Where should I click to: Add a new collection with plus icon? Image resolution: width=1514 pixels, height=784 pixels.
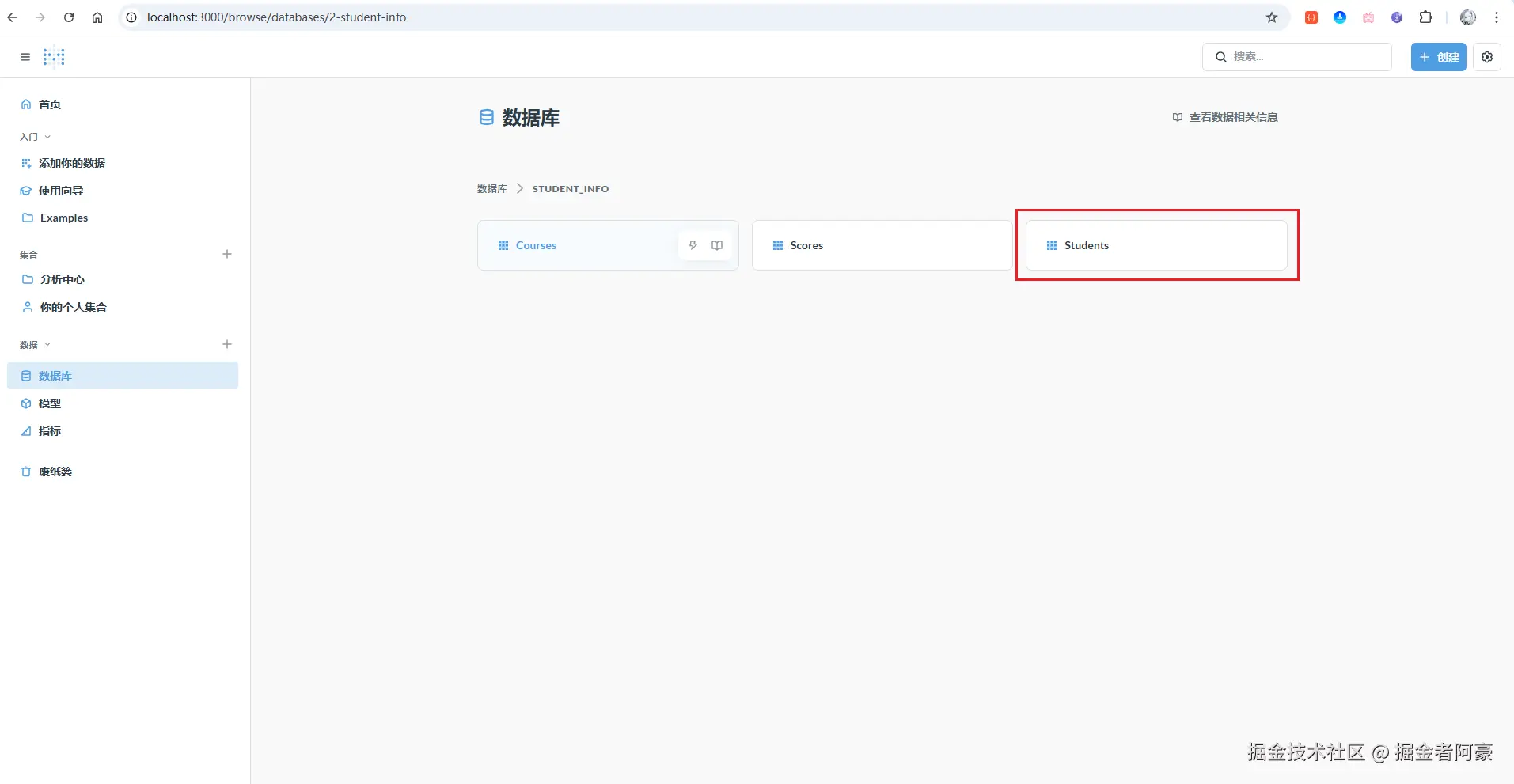[x=227, y=254]
